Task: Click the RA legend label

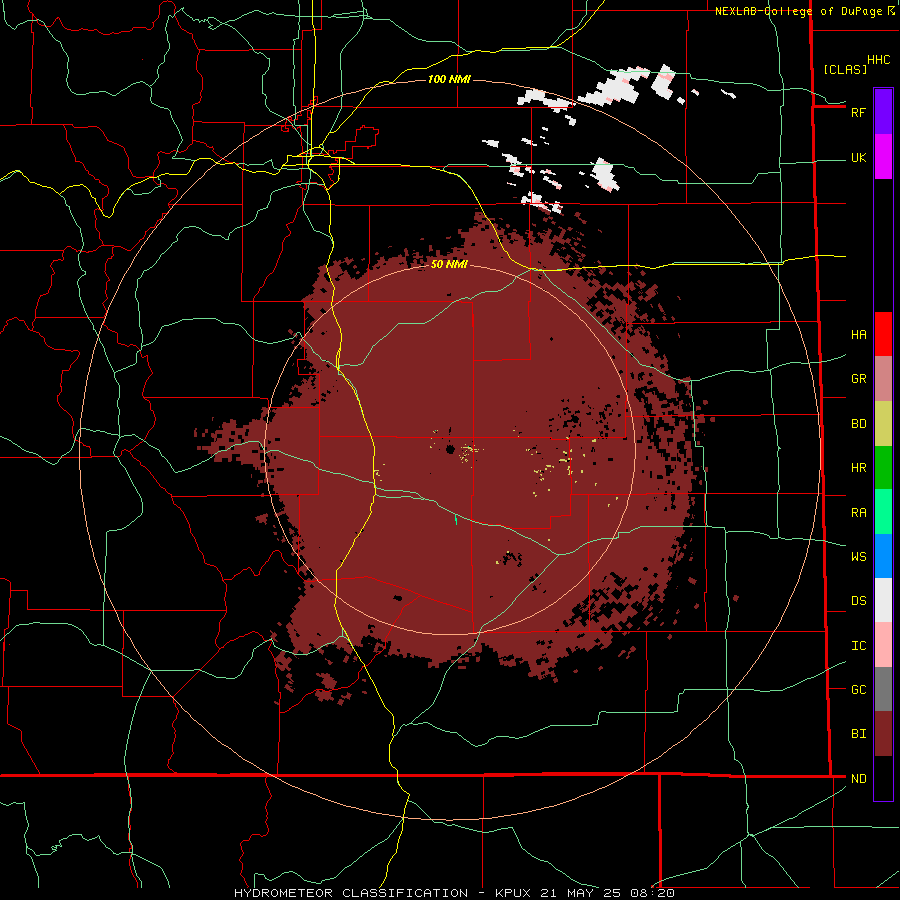Action: 858,513
